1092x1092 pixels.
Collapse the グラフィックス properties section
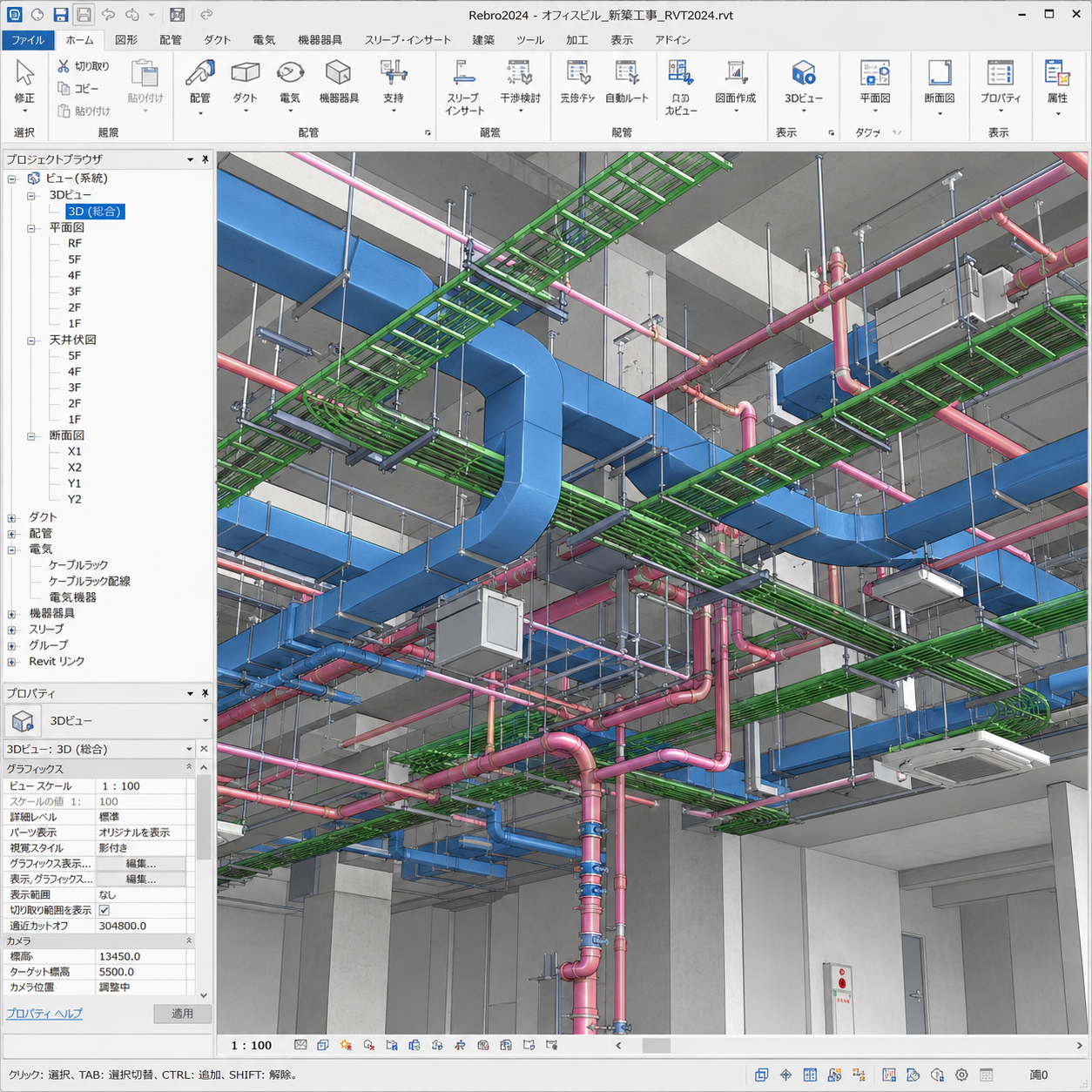[189, 768]
